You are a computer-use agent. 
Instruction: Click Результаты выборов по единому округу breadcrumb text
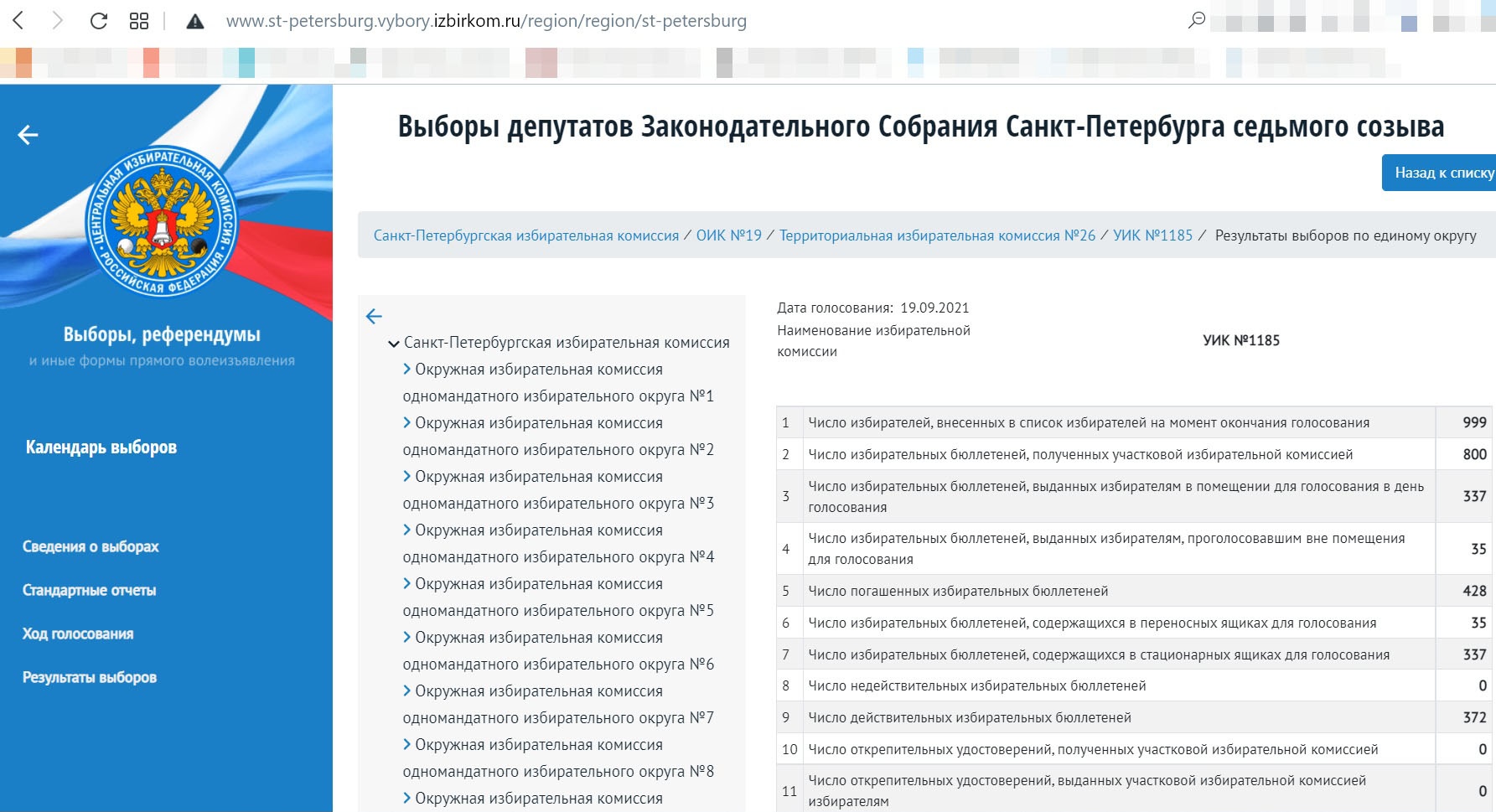(1346, 235)
